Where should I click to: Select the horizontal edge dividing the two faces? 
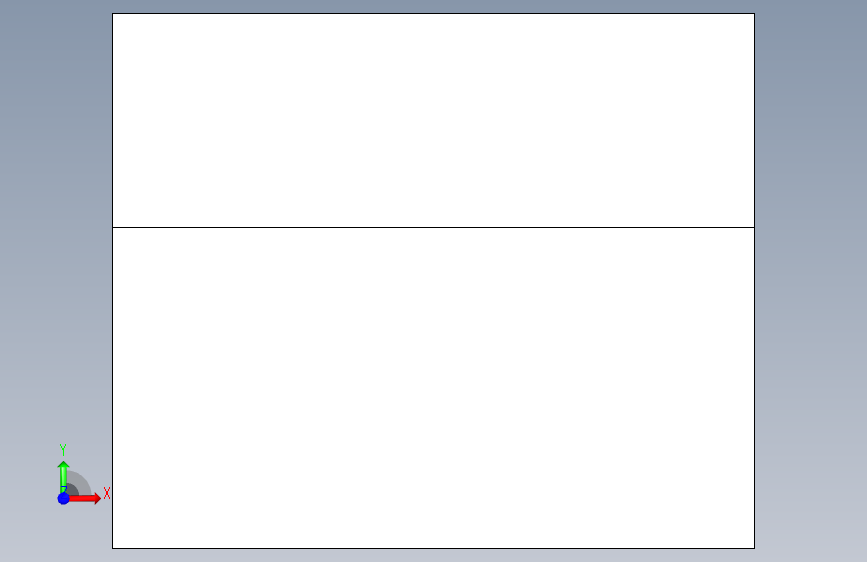(x=434, y=227)
